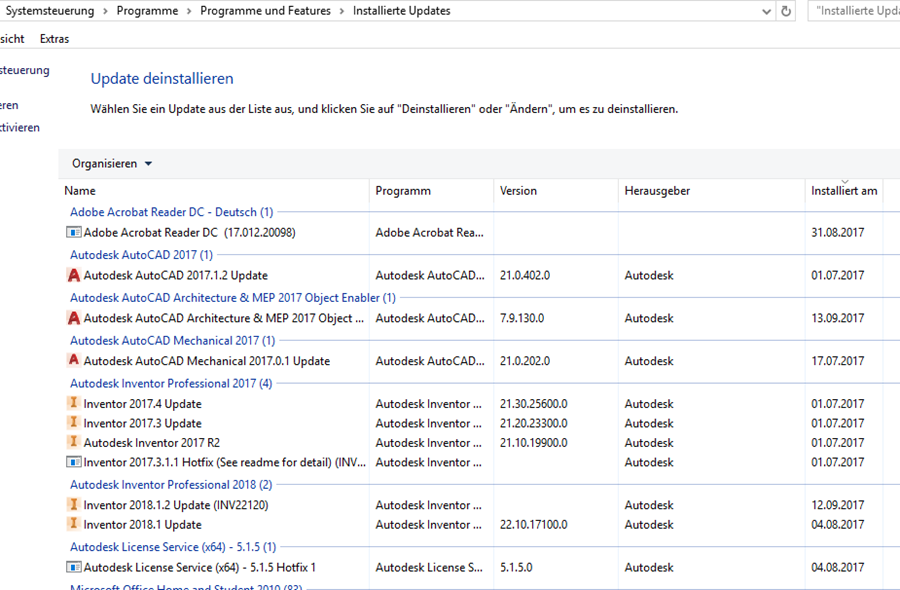Click the Autodesk Inventor 2017 R2 icon
The image size is (900, 590).
73,442
